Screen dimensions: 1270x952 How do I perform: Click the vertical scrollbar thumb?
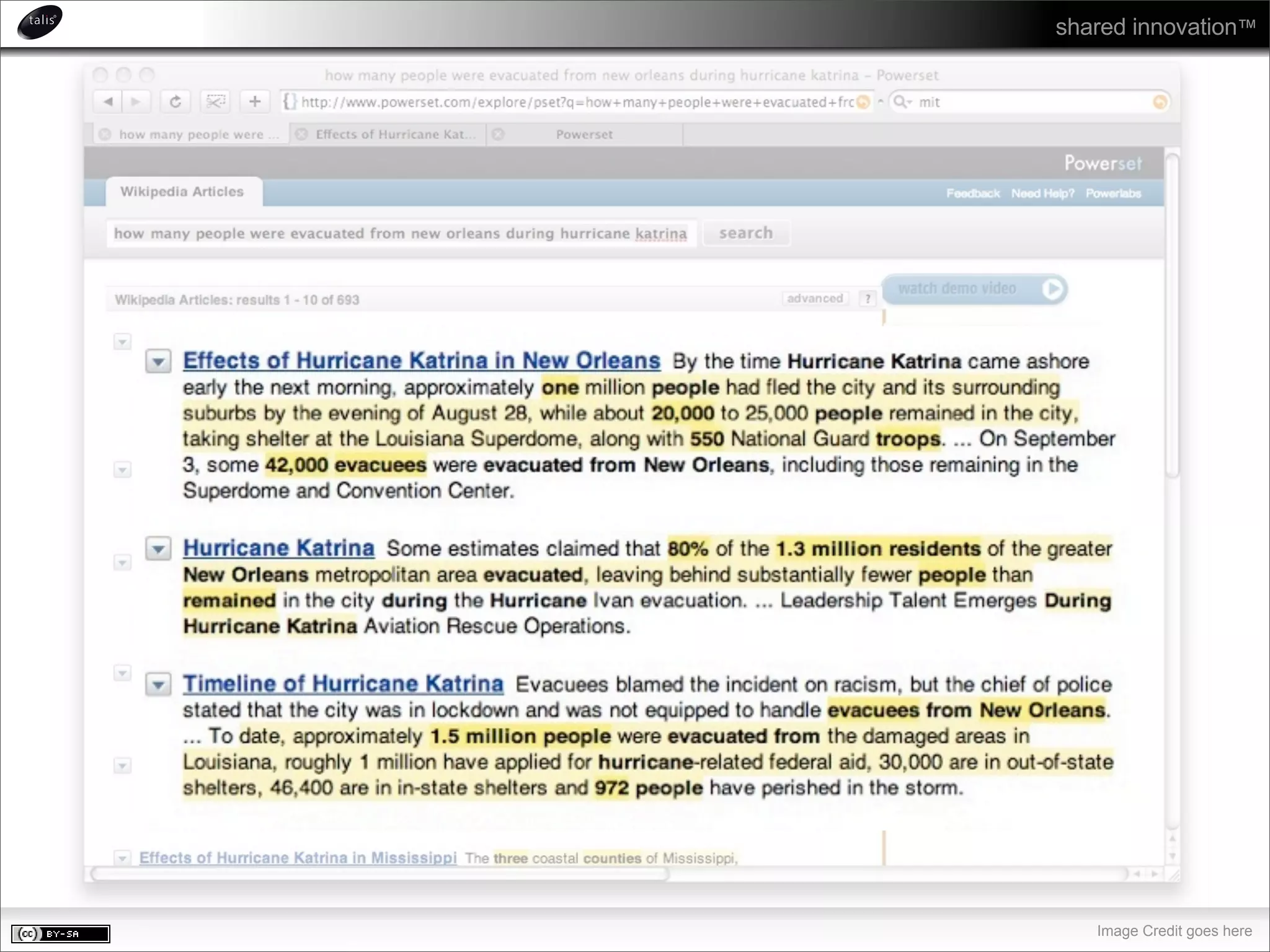(x=1171, y=316)
